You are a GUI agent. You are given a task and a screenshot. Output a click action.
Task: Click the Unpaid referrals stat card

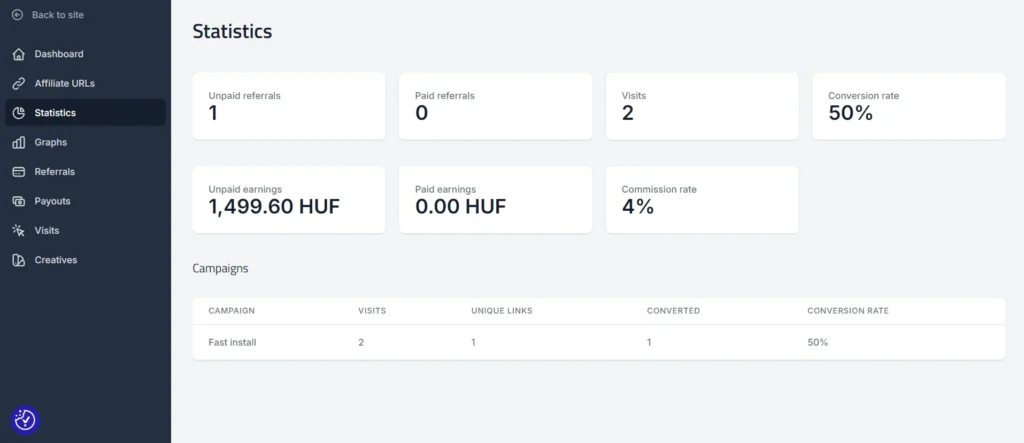tap(288, 105)
